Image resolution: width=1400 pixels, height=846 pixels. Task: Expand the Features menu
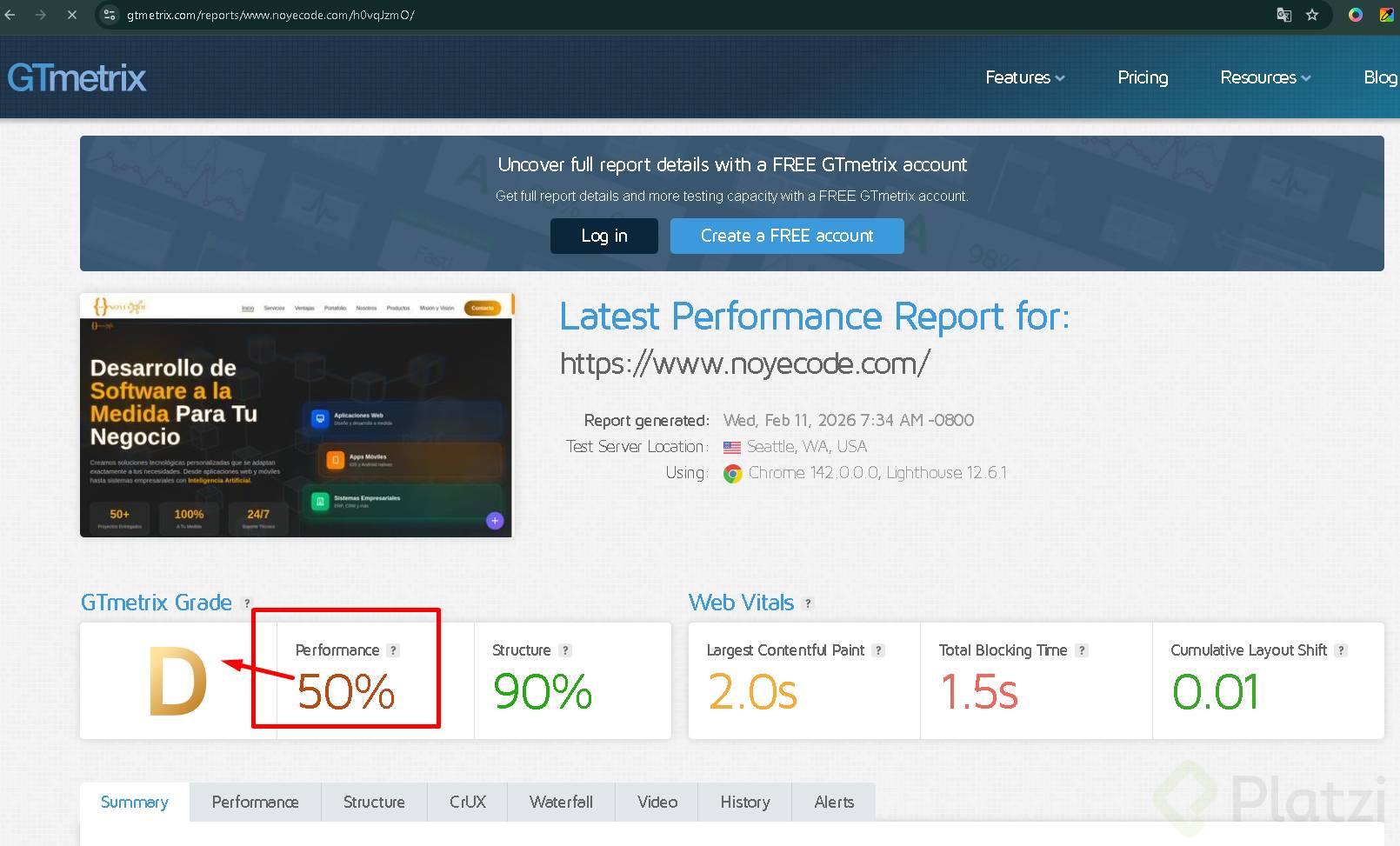[x=1025, y=77]
